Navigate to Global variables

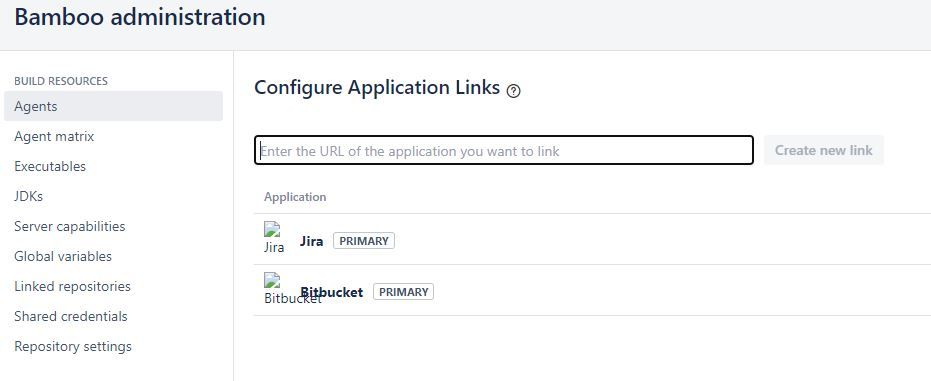[63, 256]
